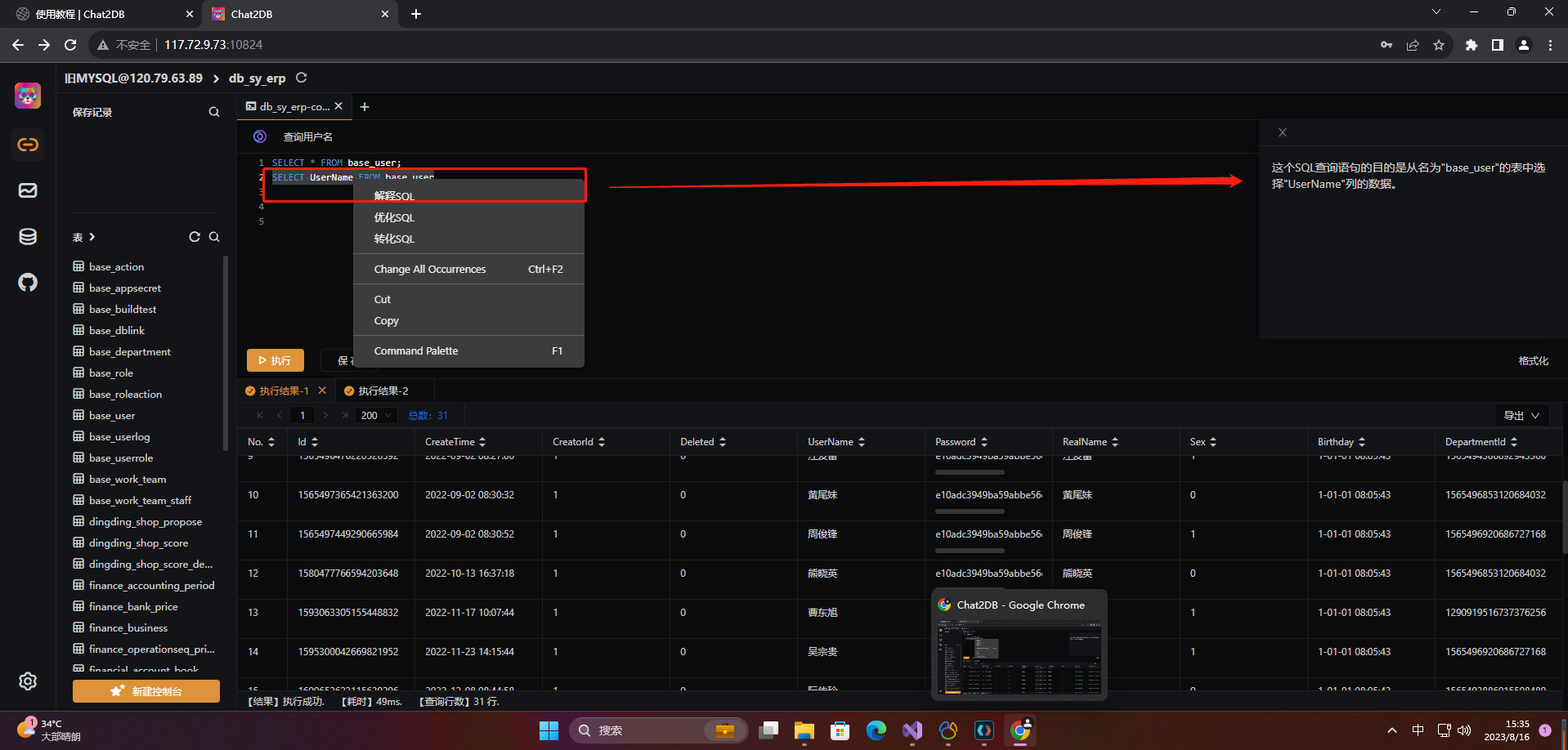Run the query with 执行 button
Screen dimensions: 1568x750
(x=276, y=360)
